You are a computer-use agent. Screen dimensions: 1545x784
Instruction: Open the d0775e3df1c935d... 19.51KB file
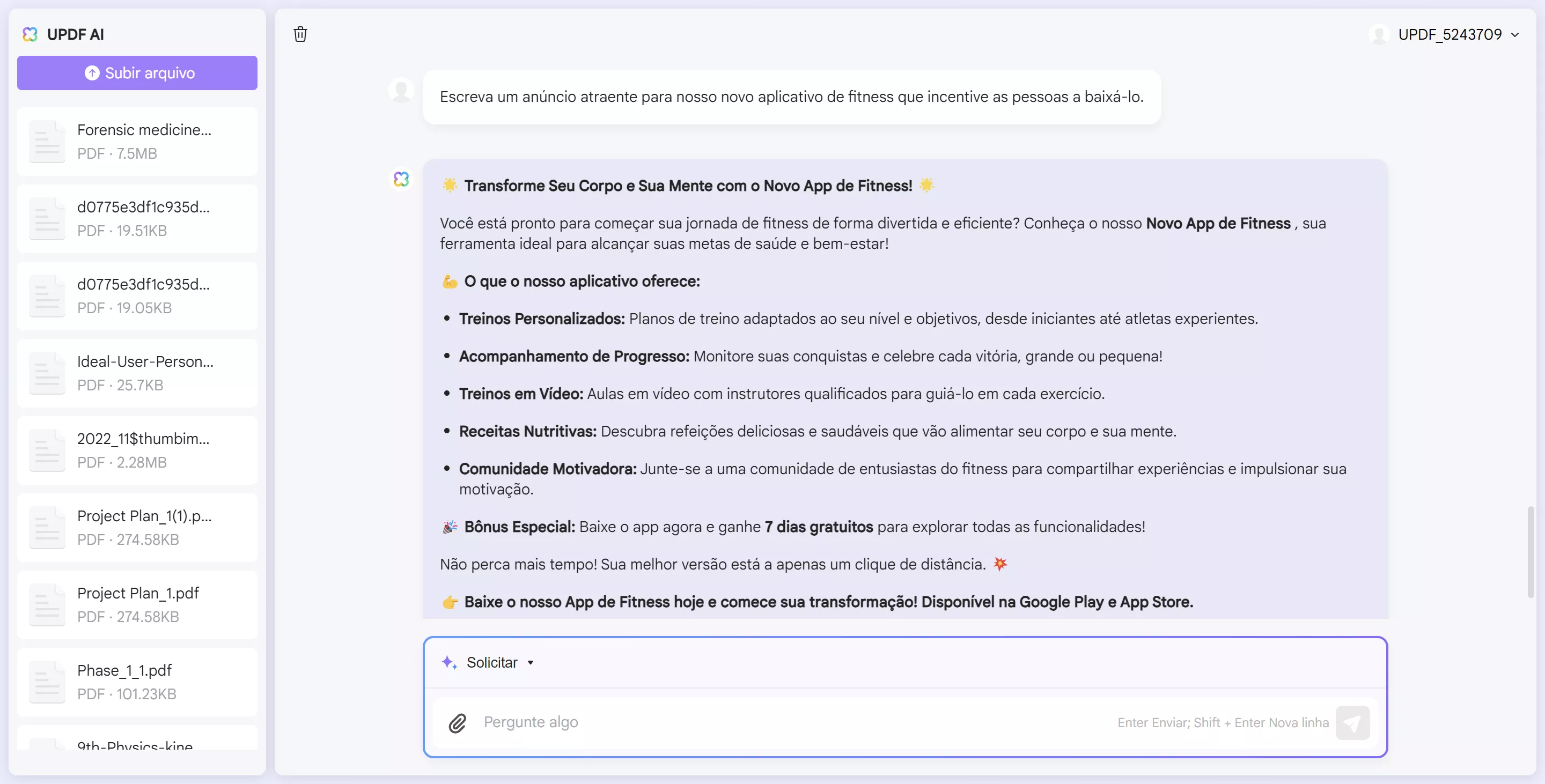[x=137, y=219]
